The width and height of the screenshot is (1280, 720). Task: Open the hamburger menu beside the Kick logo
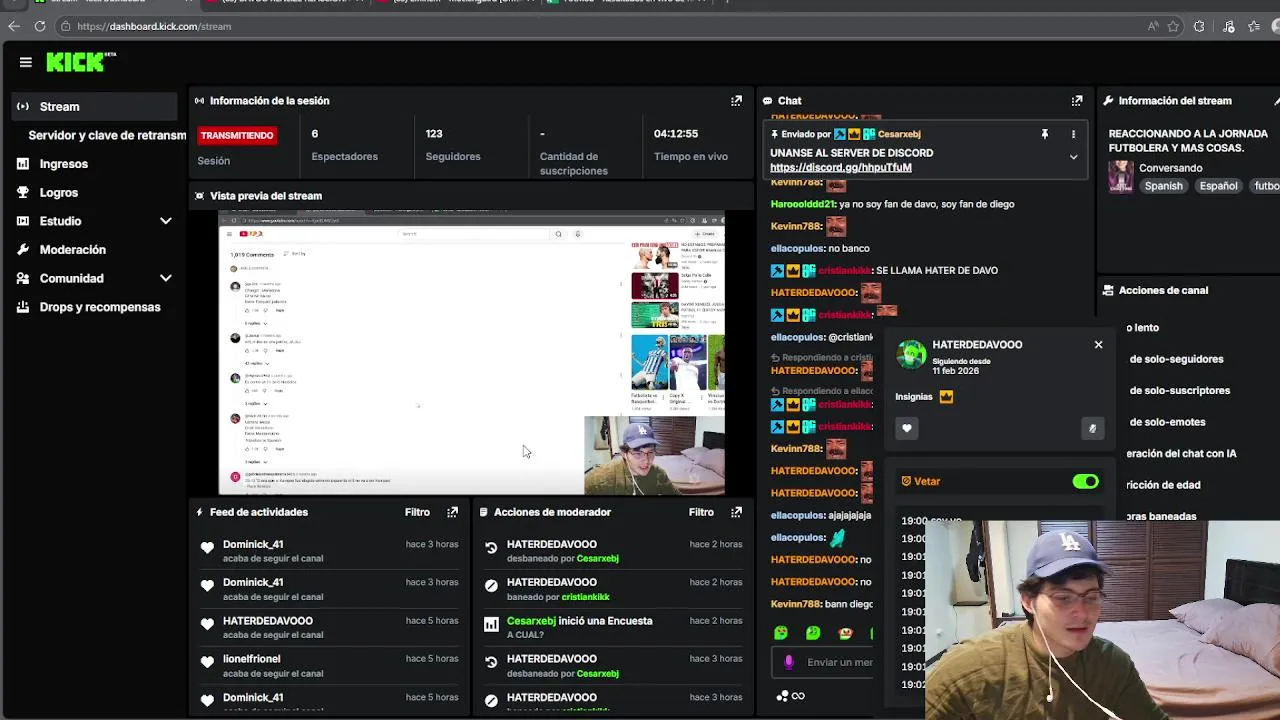click(25, 62)
